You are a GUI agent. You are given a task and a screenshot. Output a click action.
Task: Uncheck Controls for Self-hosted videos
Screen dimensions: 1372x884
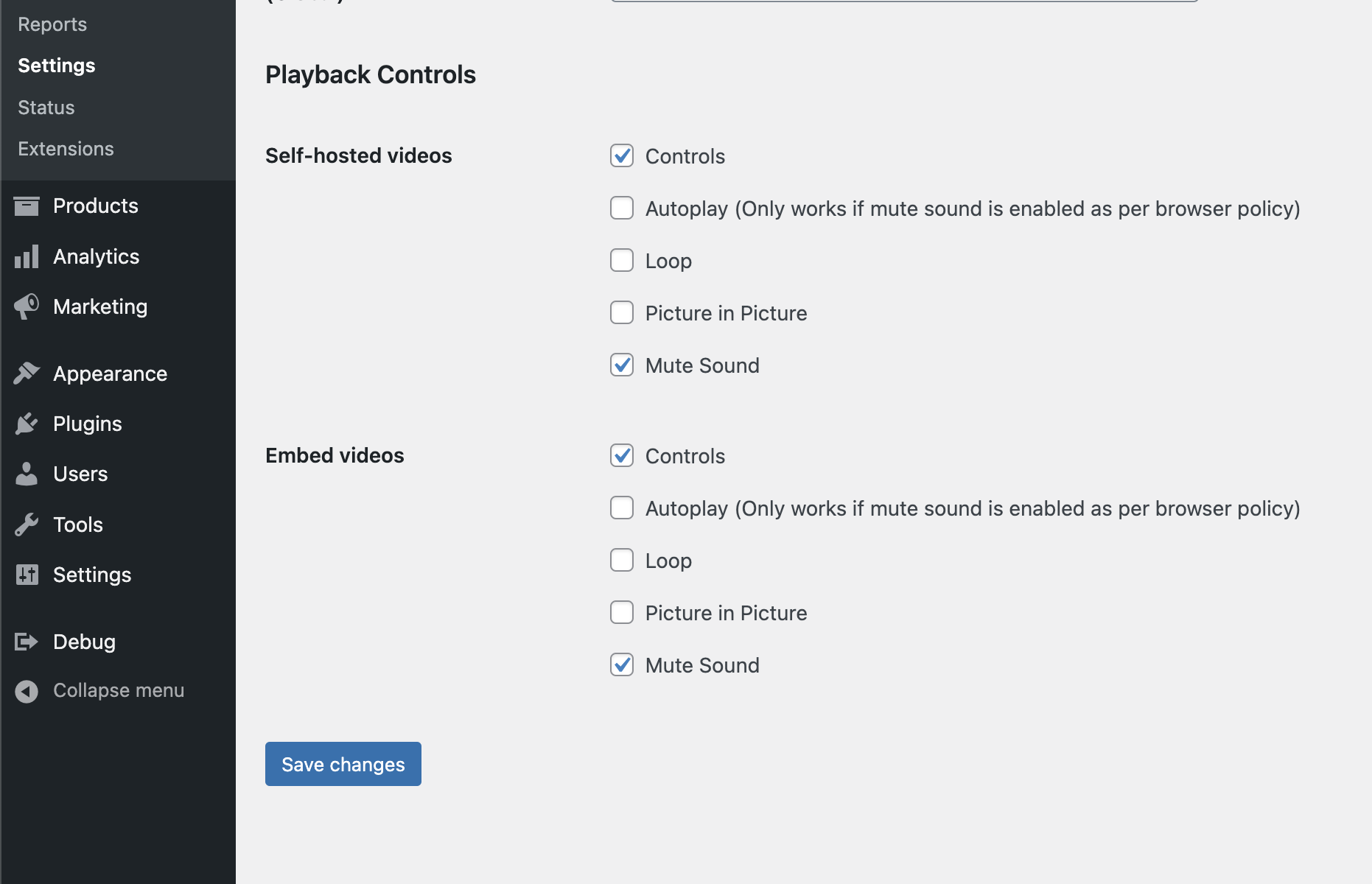click(x=622, y=155)
